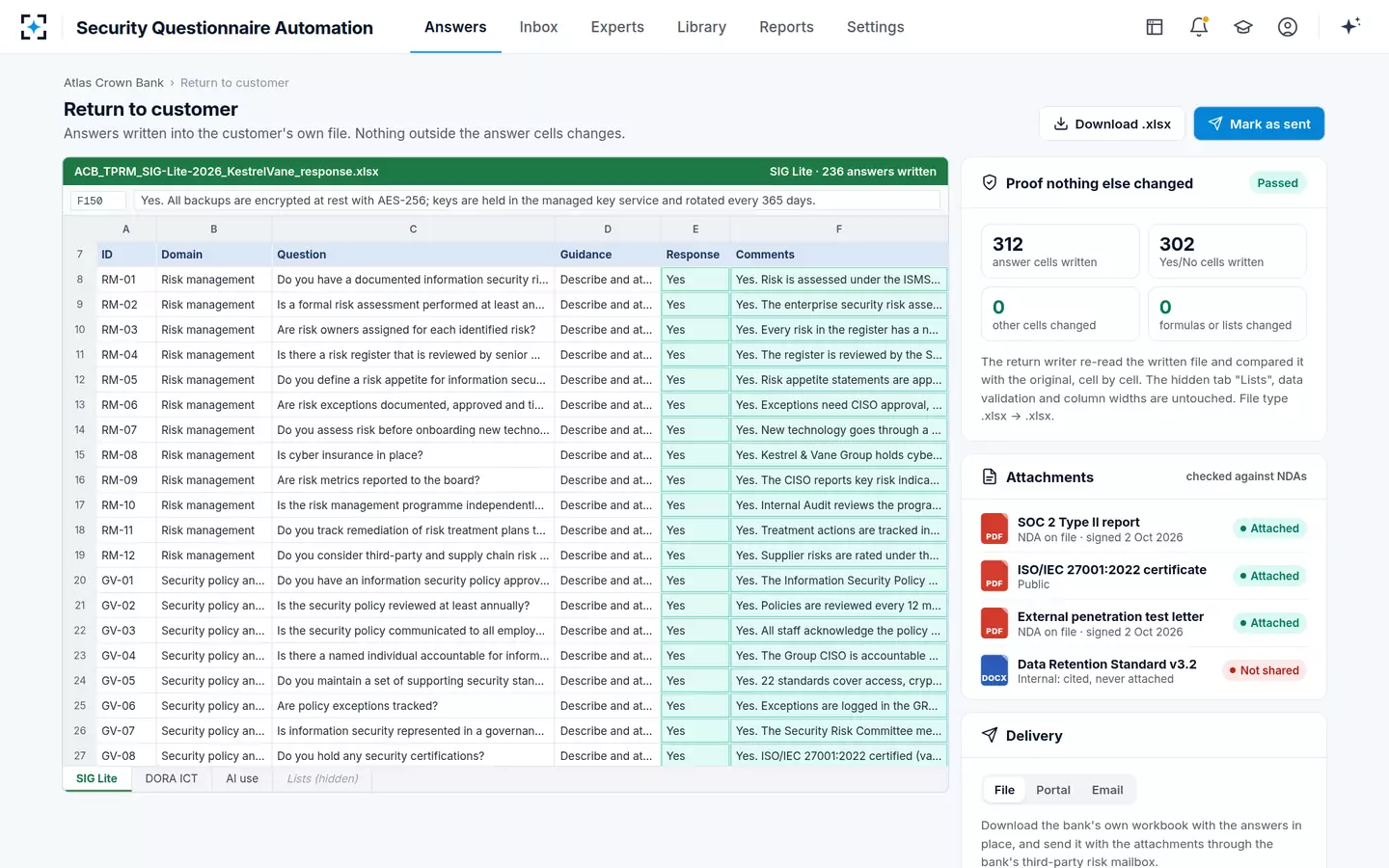Viewport: 1389px width, 868px height.
Task: Click the paper plane icon beside Delivery
Action: 990,735
